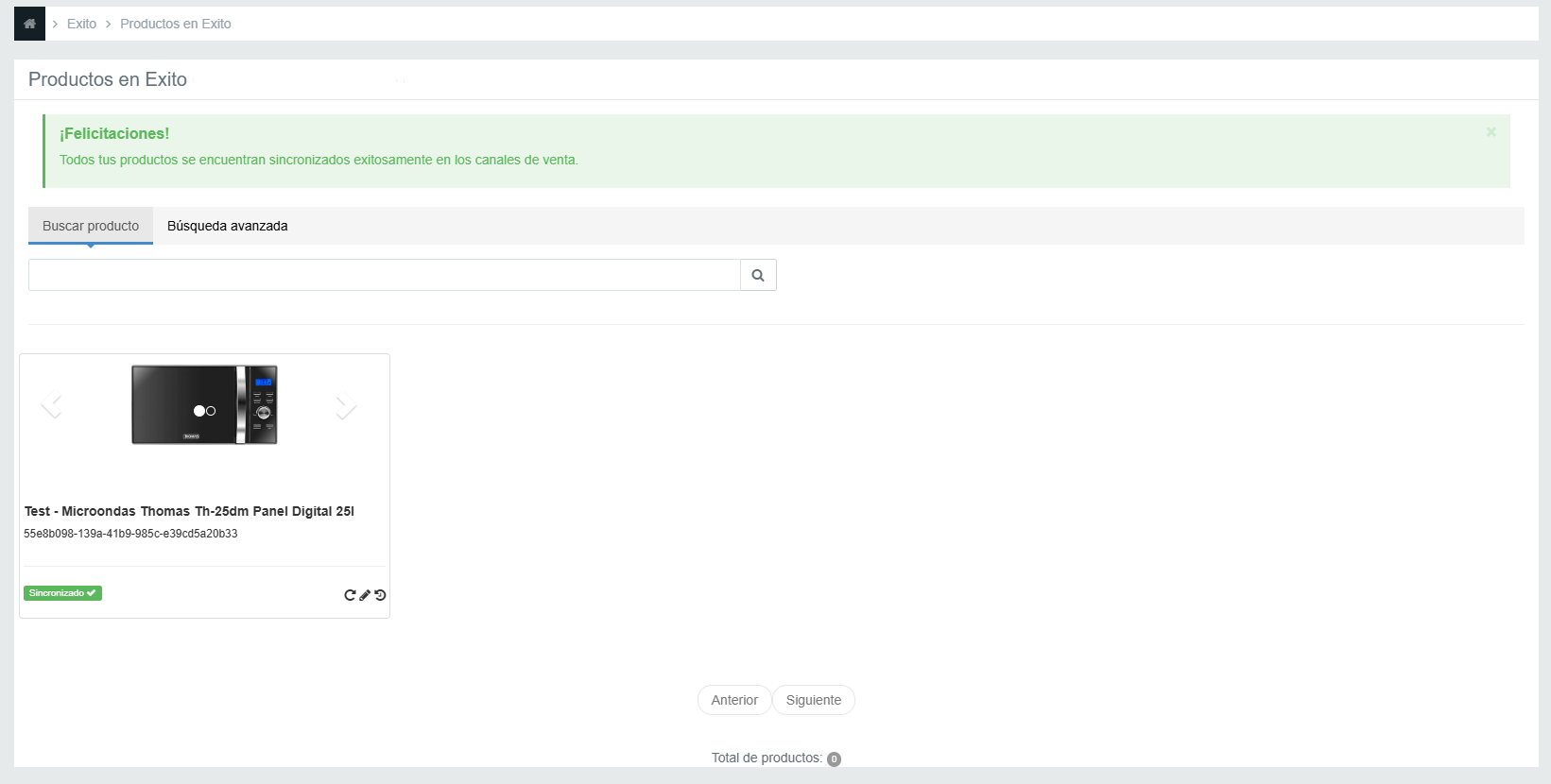1551x784 pixels.
Task: Resync product with refresh arrow icon
Action: coord(350,595)
